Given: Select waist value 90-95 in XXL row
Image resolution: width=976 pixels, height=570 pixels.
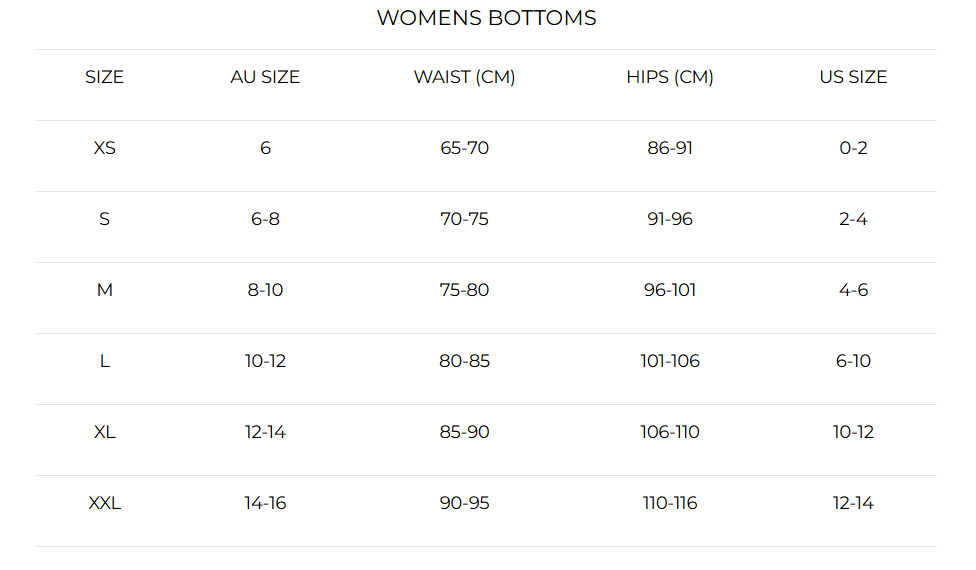Looking at the screenshot, I should pos(464,503).
